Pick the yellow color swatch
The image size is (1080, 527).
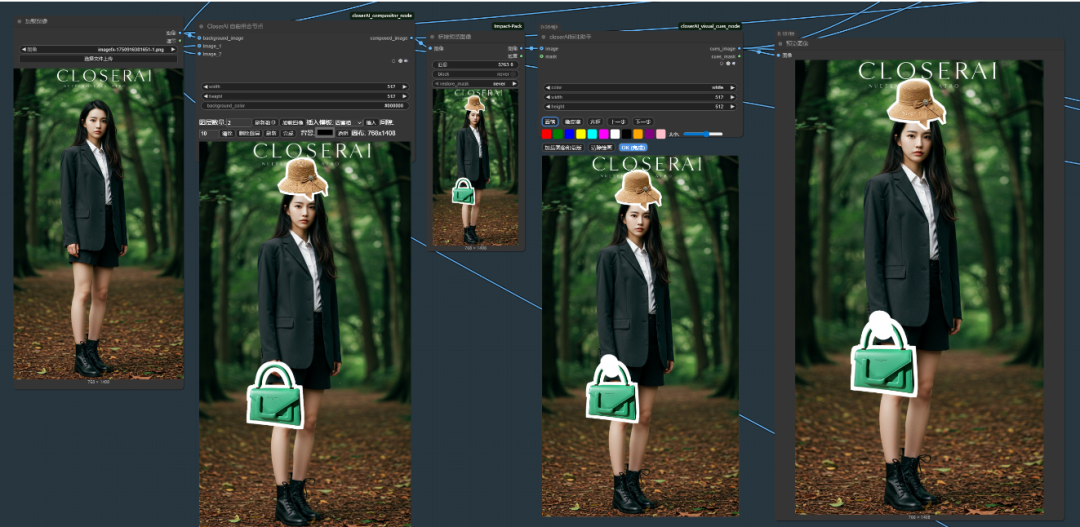(x=581, y=134)
